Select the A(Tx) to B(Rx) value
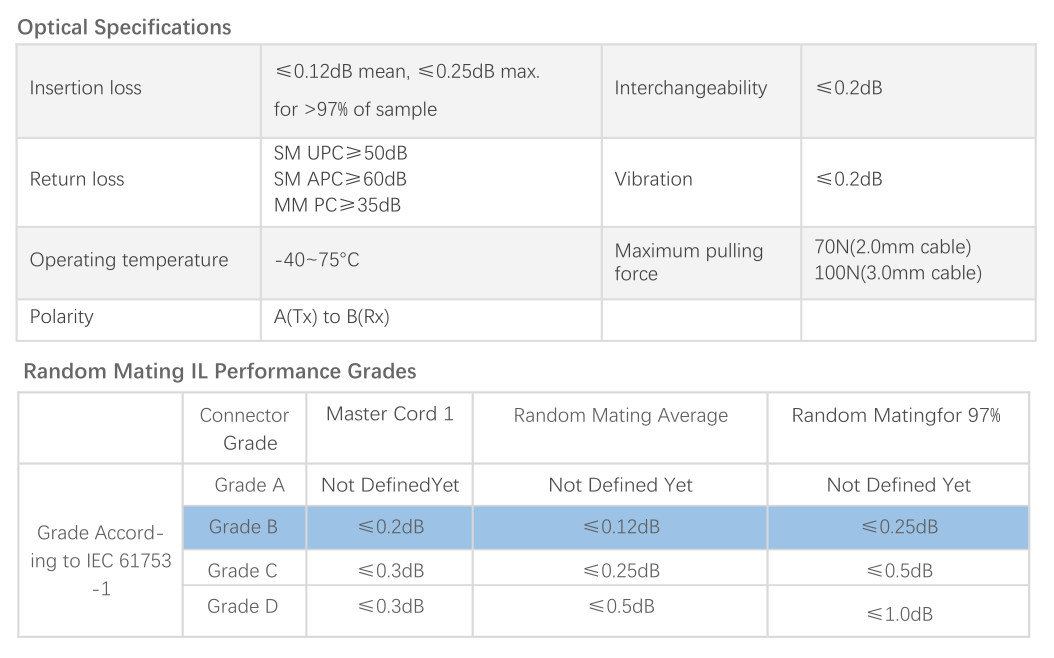The width and height of the screenshot is (1054, 658). (x=332, y=317)
